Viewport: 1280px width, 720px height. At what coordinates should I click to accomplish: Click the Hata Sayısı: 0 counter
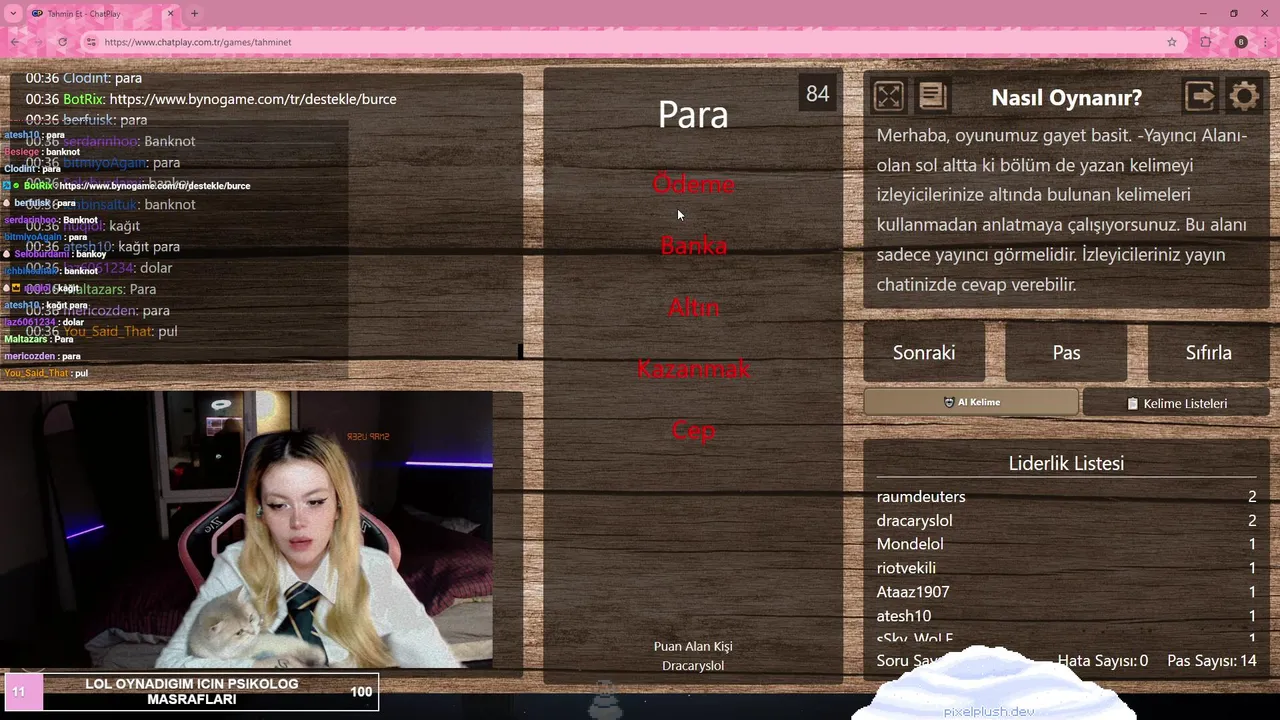[1102, 661]
